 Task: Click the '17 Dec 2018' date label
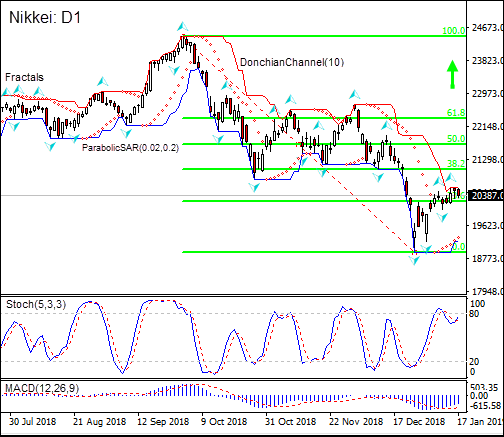tap(419, 421)
